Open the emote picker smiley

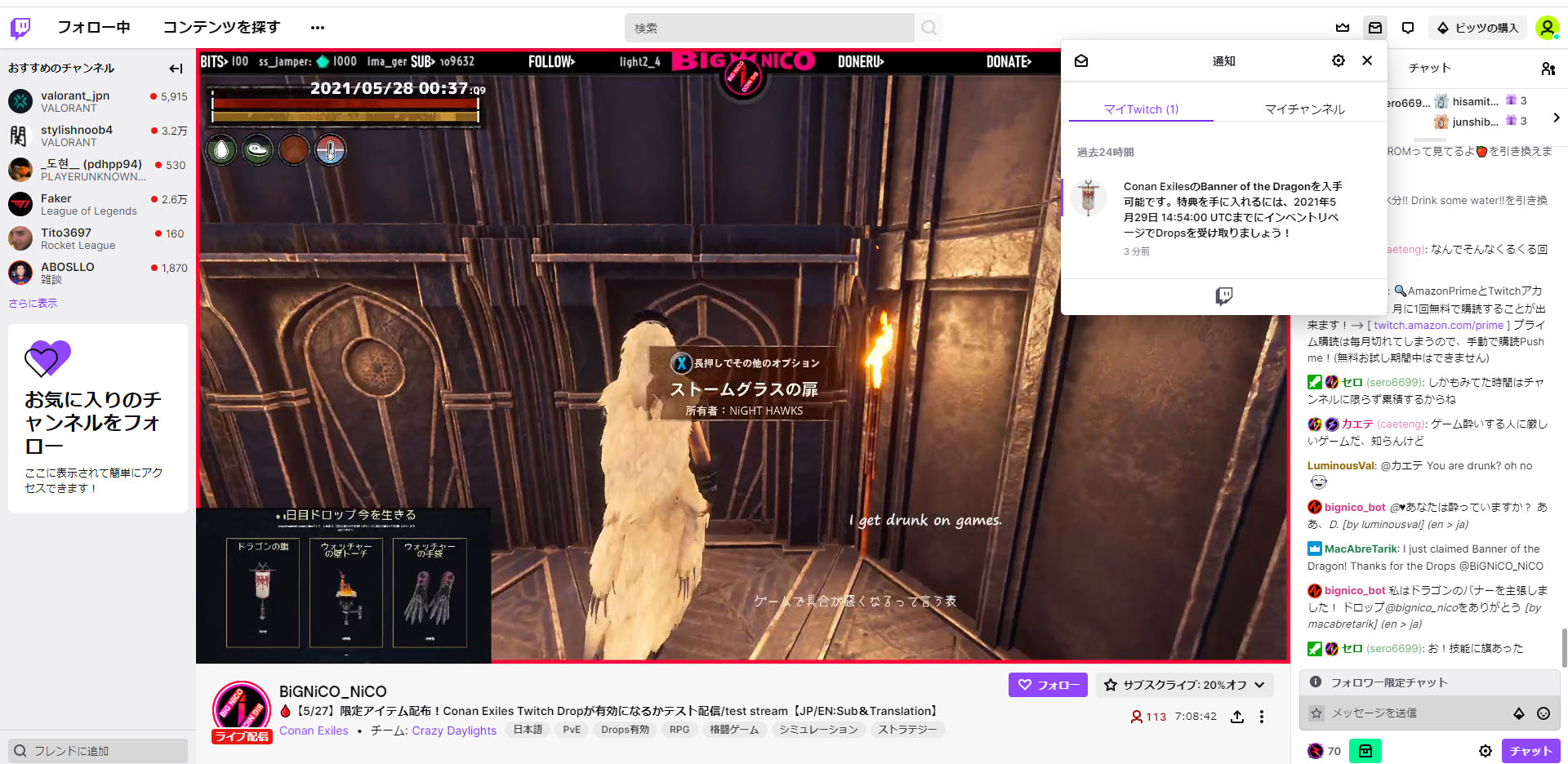point(1543,713)
